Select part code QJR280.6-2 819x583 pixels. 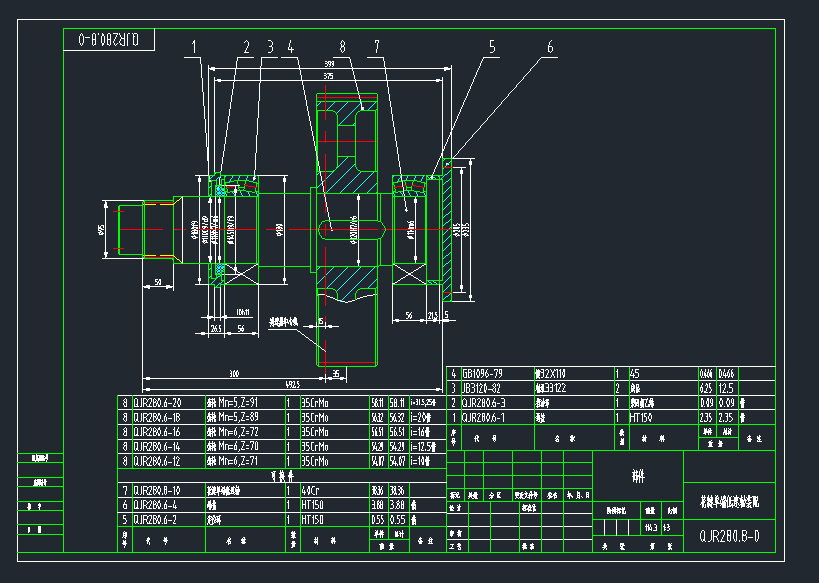(155, 519)
